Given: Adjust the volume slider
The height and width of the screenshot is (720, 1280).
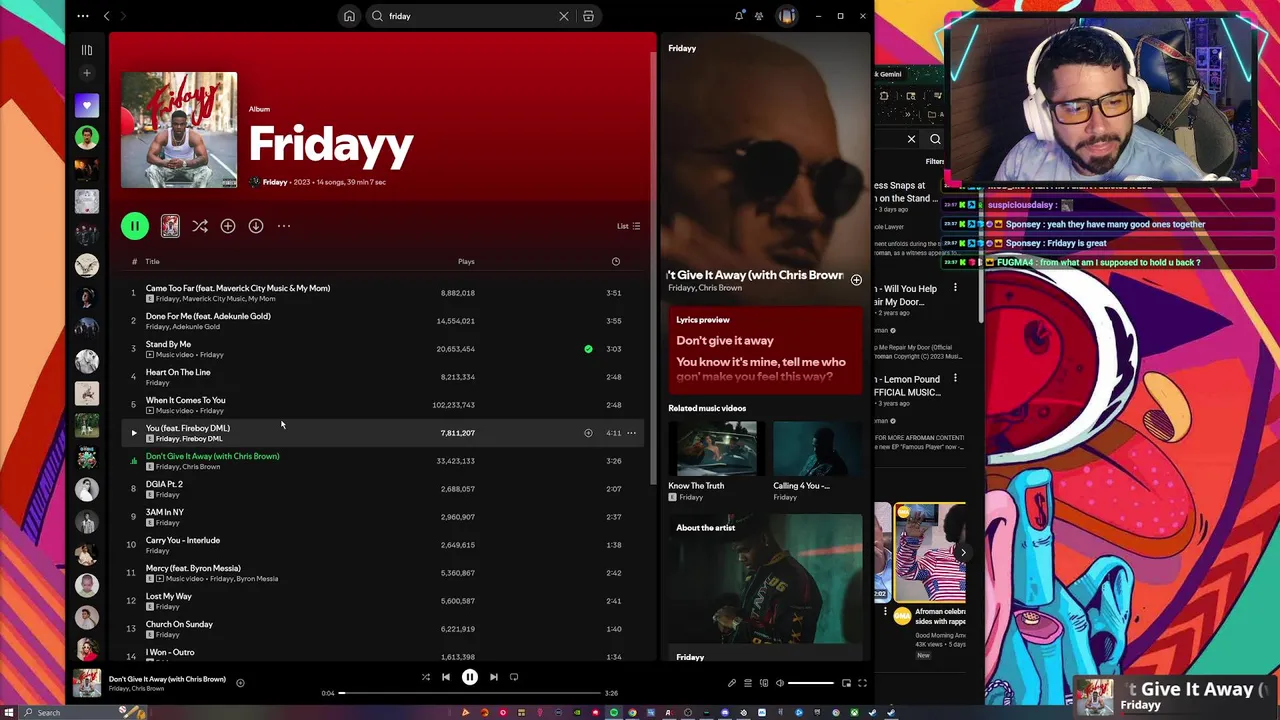Looking at the screenshot, I should 810,683.
